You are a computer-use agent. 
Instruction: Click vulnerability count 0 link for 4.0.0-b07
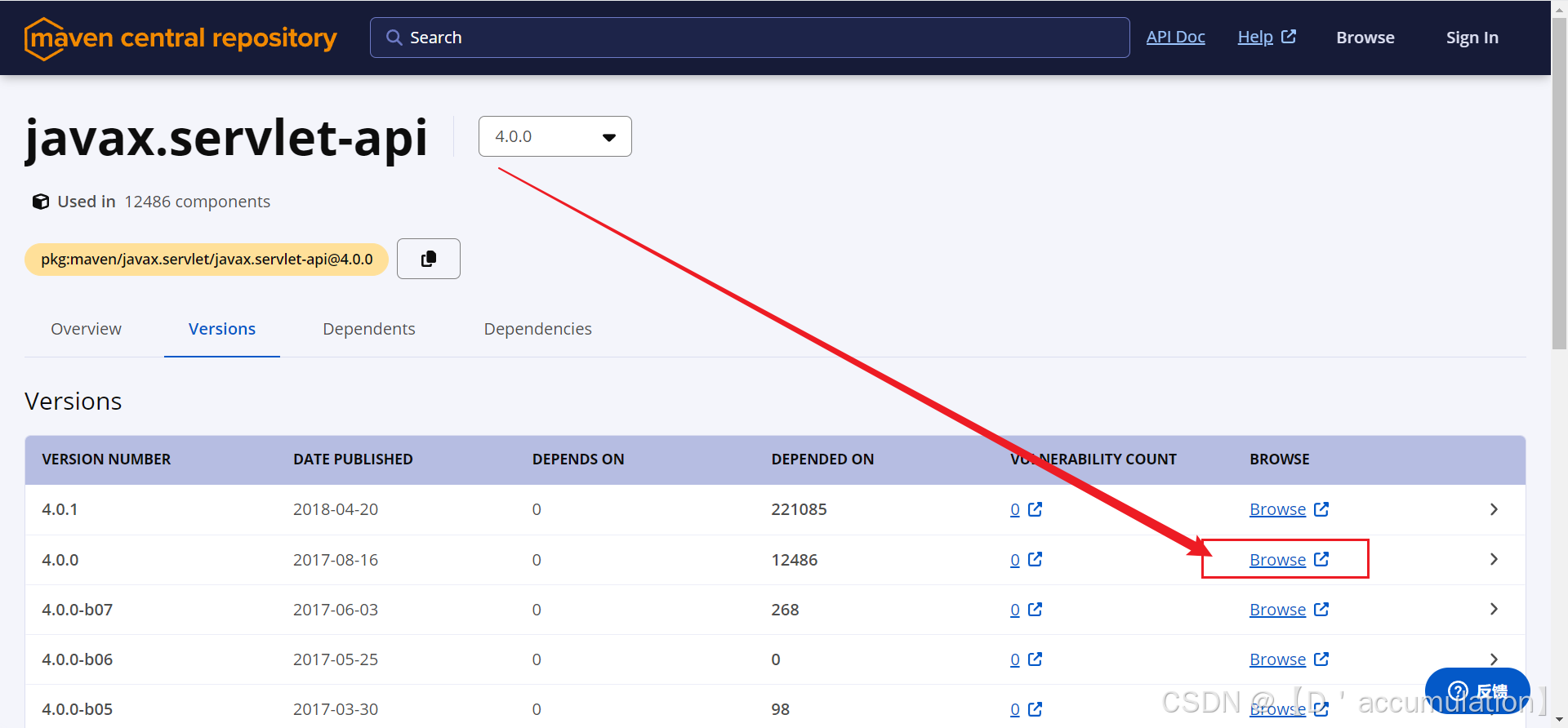coord(1015,610)
